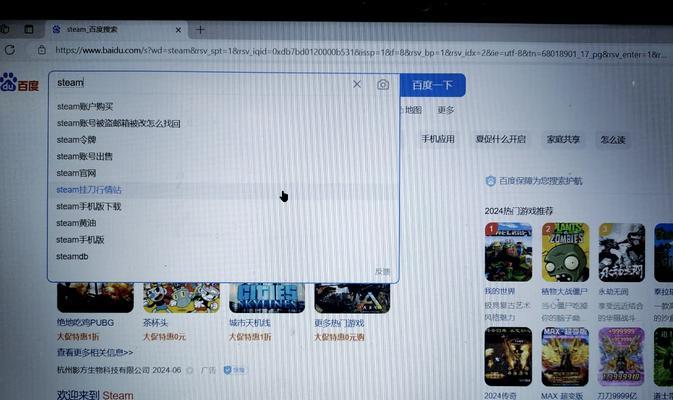Viewport: 673px width, 400px height.
Task: Open image search via the camera icon
Action: pyautogui.click(x=383, y=85)
